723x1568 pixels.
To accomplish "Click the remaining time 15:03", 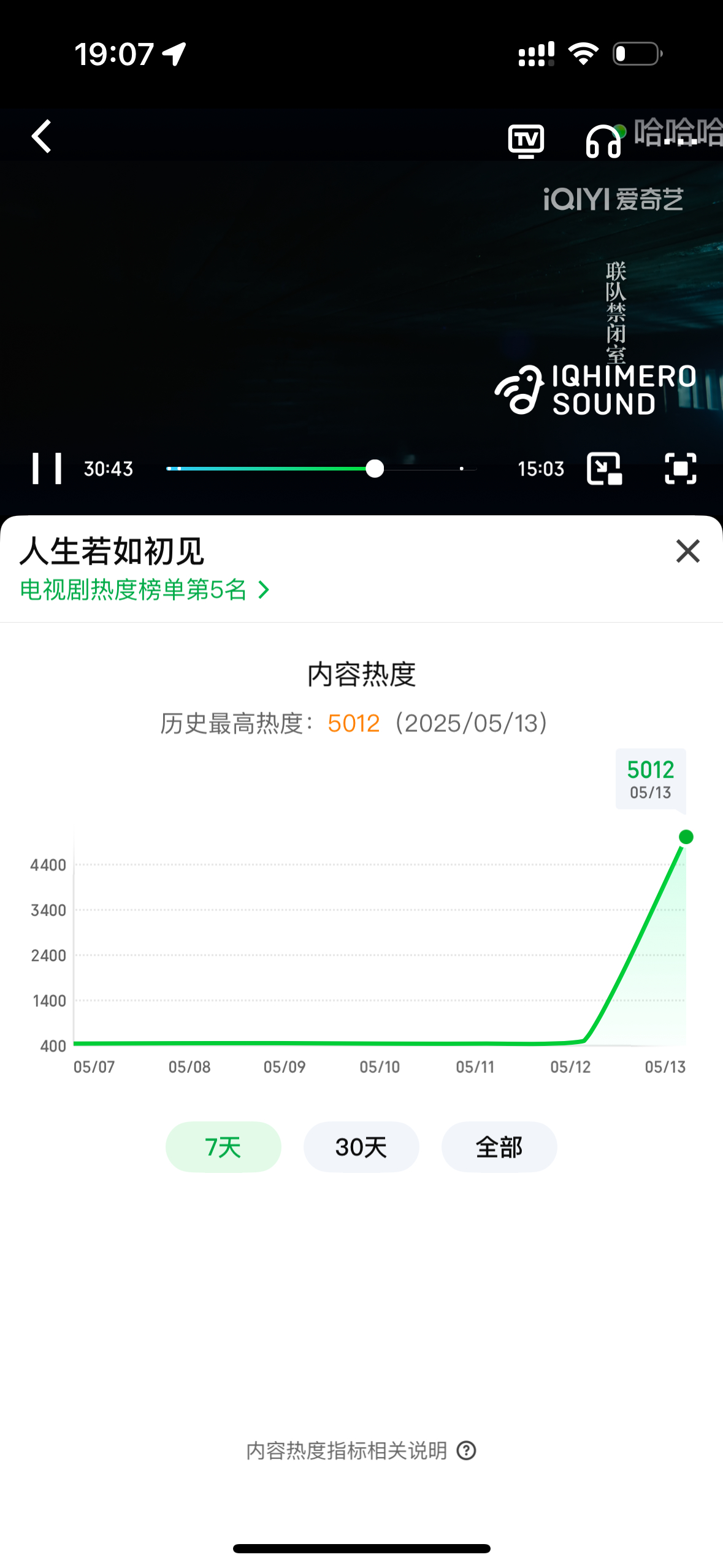I will click(x=541, y=469).
